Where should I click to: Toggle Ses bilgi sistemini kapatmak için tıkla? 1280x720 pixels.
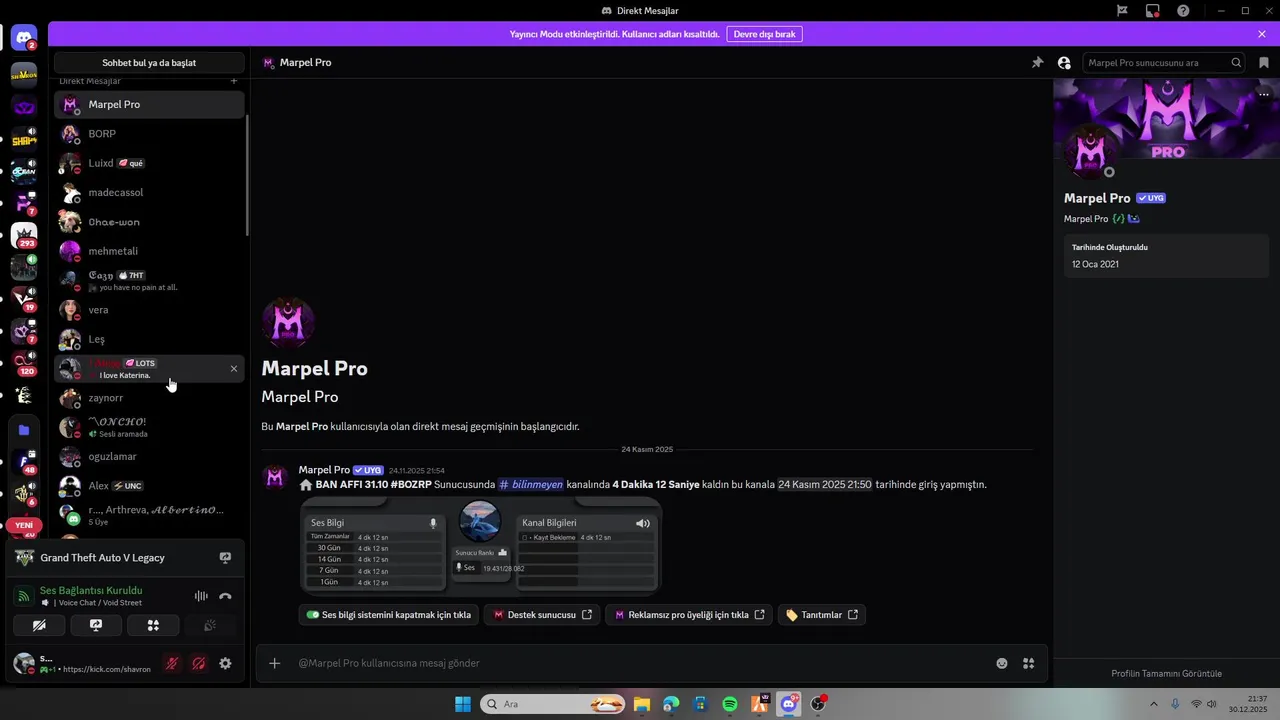coord(389,615)
